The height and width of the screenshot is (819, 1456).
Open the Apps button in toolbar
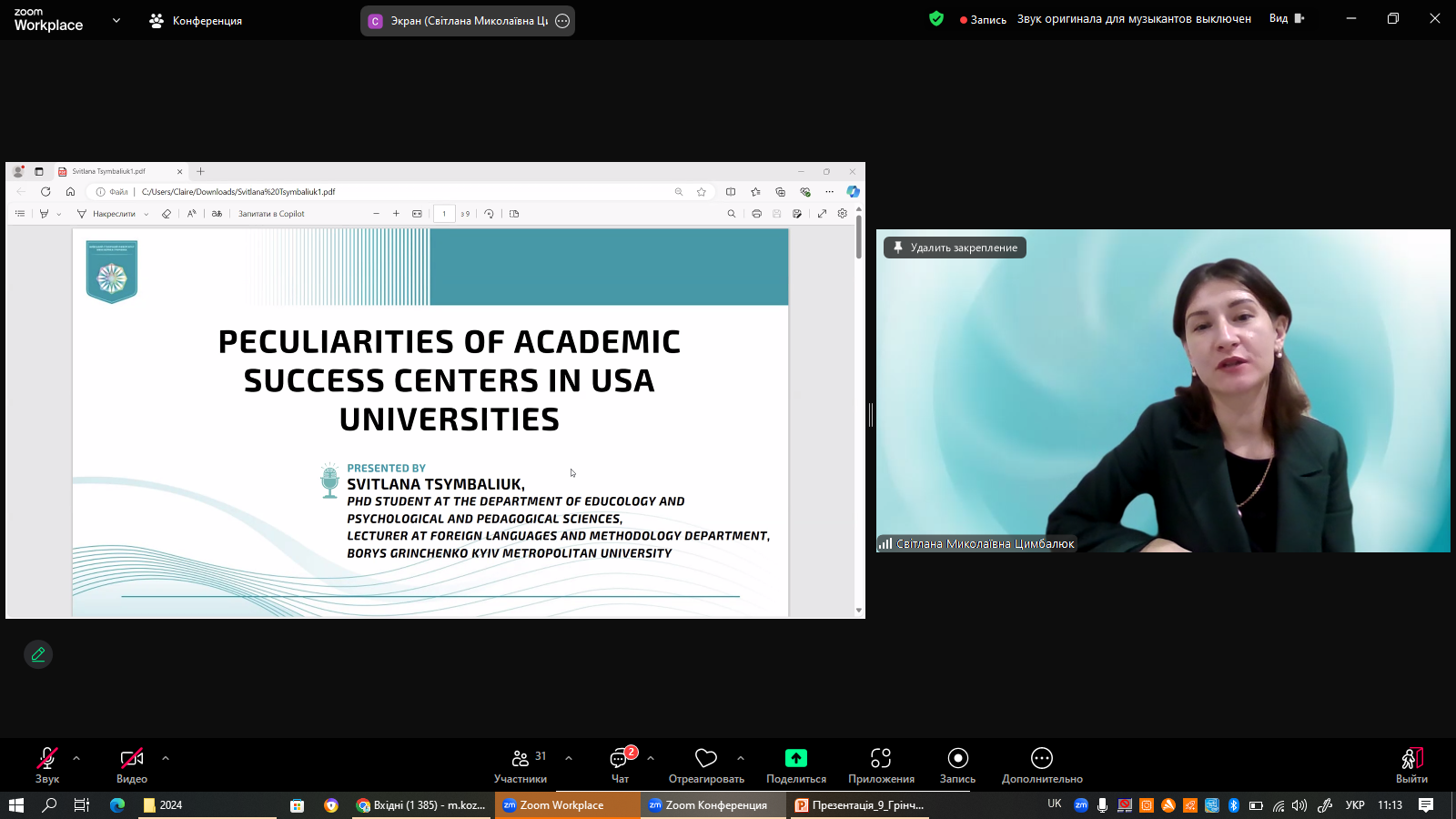point(880,765)
